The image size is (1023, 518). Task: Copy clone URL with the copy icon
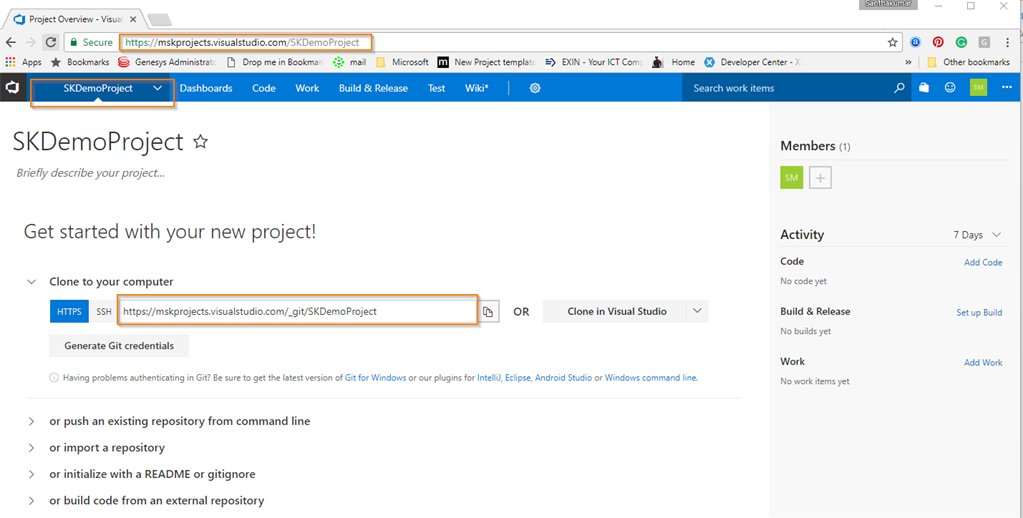click(488, 312)
